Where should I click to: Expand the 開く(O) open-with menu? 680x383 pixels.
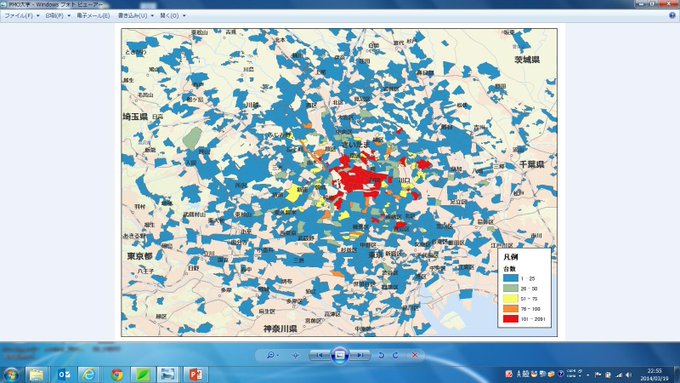pos(173,16)
